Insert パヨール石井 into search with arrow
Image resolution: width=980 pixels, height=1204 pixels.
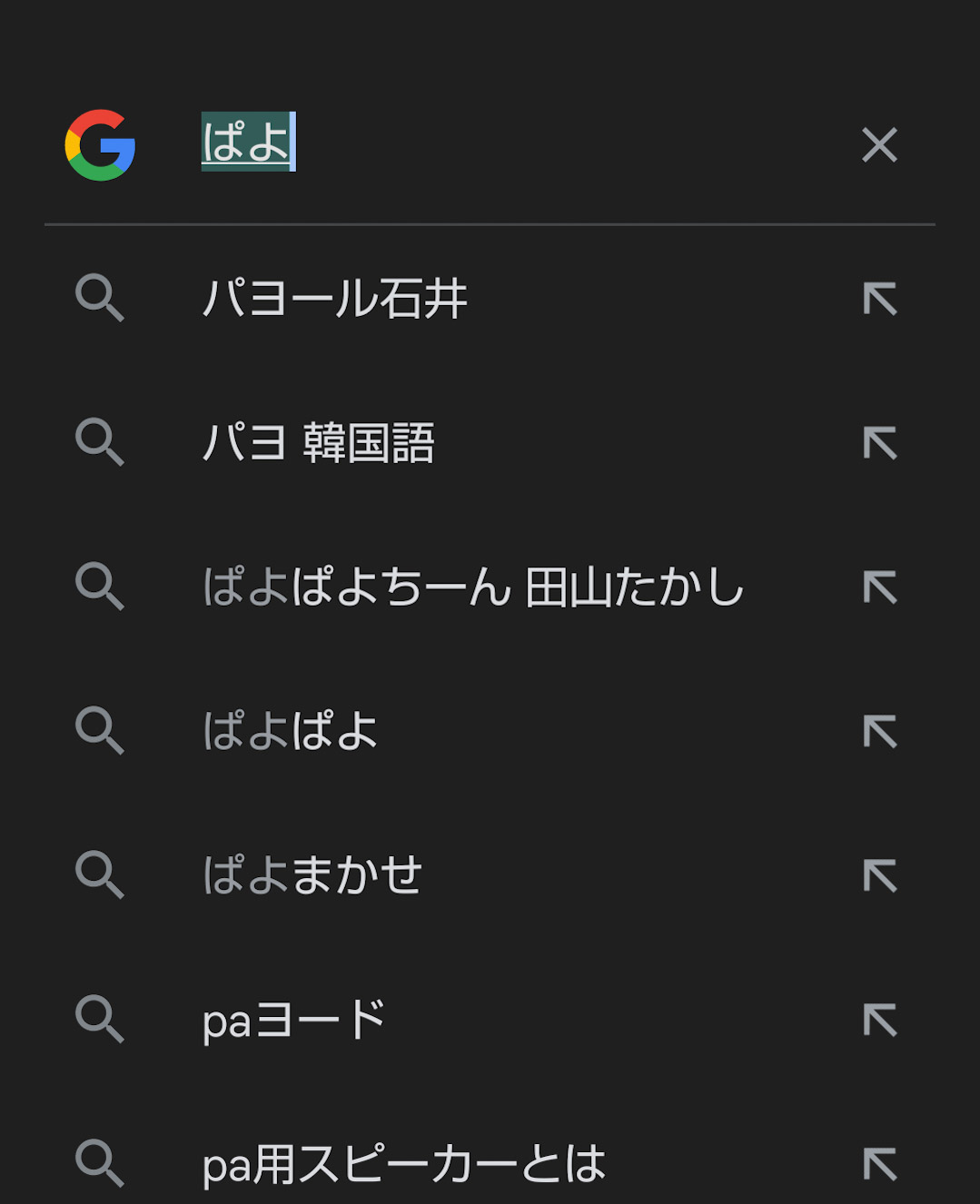click(x=879, y=299)
